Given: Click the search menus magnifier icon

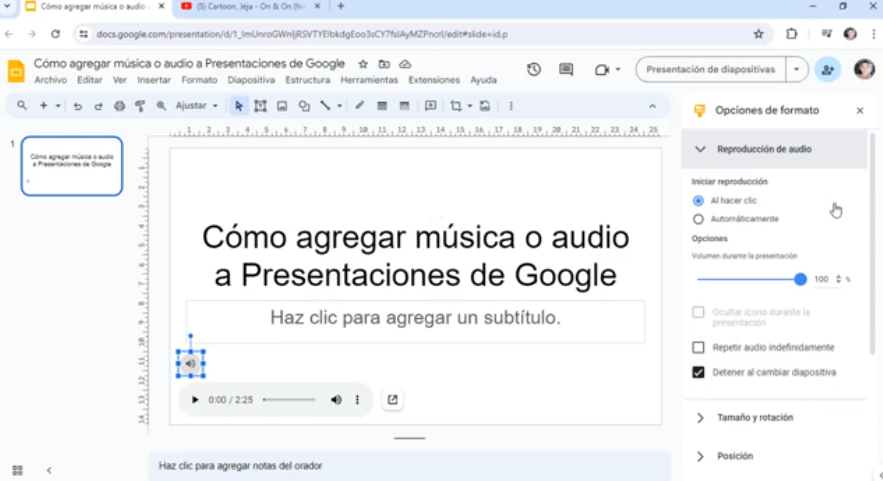Looking at the screenshot, I should pos(21,105).
